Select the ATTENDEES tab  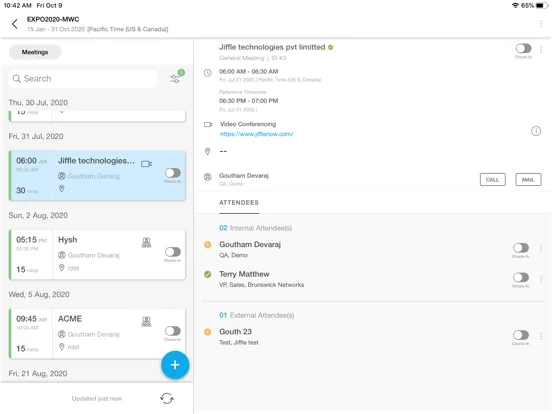[239, 203]
